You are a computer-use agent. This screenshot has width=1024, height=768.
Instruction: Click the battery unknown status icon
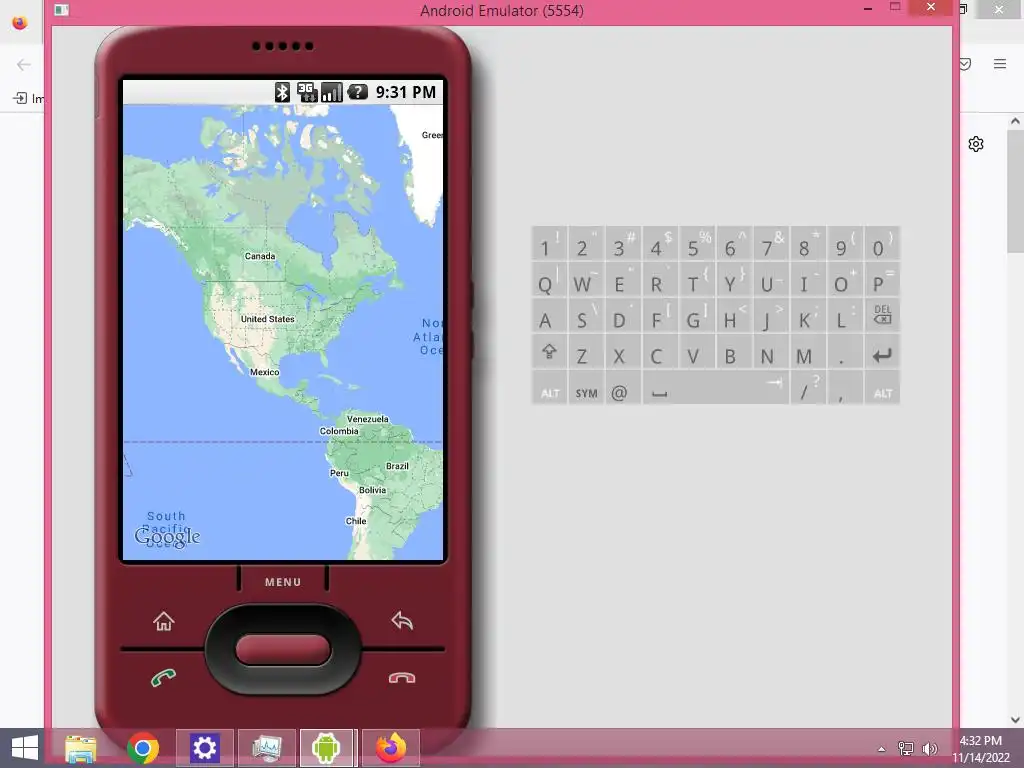pyautogui.click(x=358, y=92)
